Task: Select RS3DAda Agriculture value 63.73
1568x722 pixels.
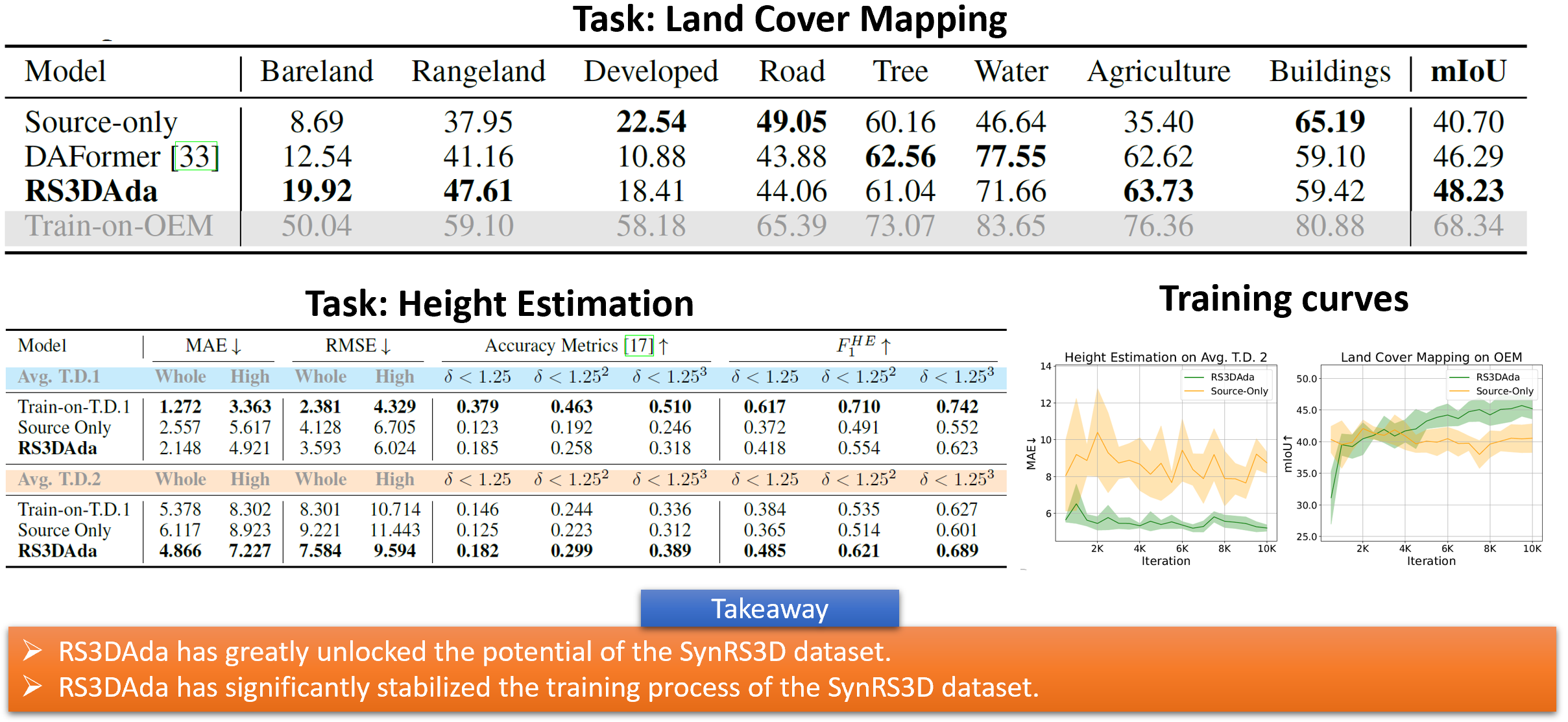Action: click(x=1159, y=191)
